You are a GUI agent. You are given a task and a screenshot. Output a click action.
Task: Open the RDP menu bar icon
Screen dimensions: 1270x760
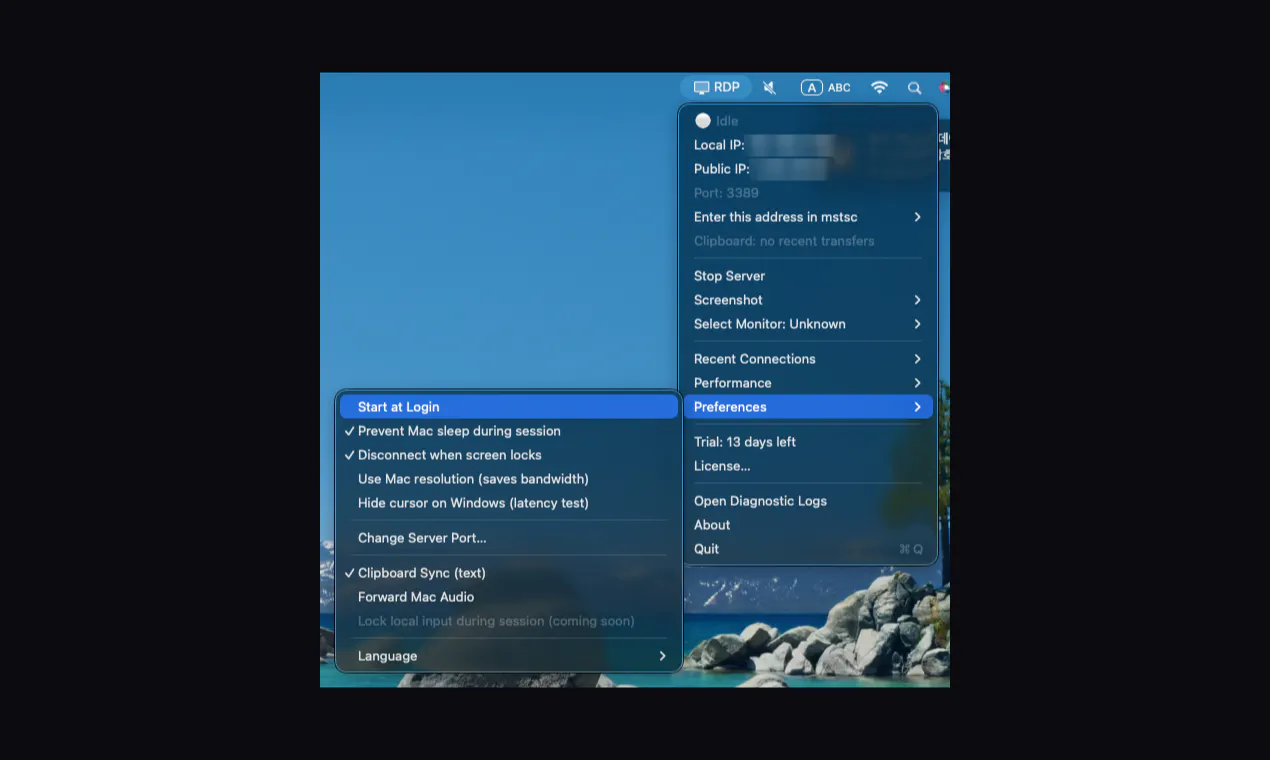pyautogui.click(x=716, y=87)
